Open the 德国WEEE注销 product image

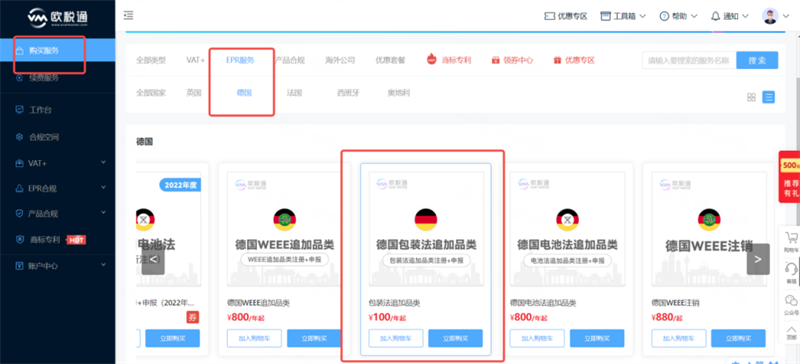(709, 228)
